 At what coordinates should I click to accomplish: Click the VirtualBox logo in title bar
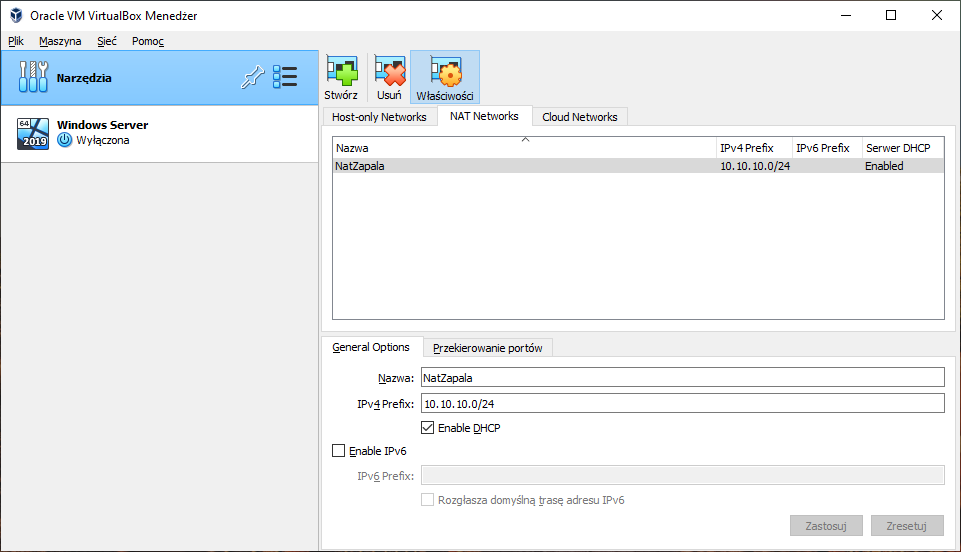click(x=16, y=15)
